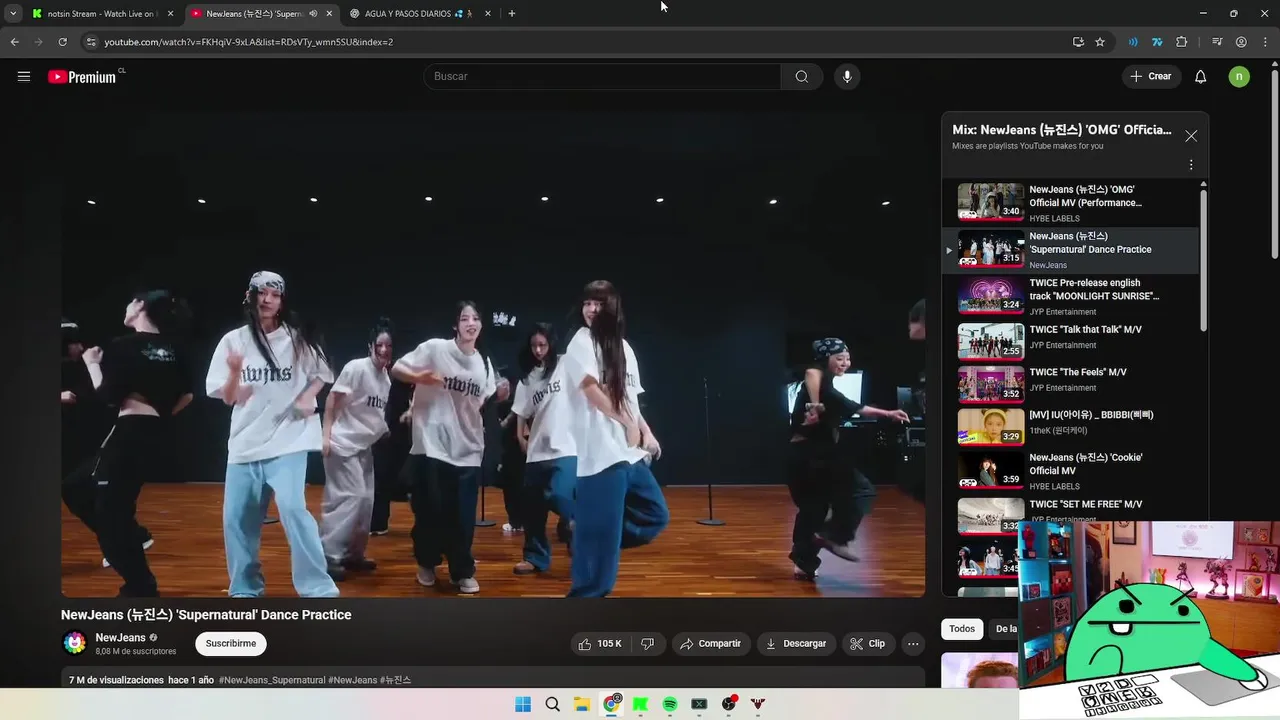This screenshot has width=1280, height=720.
Task: Select the Todos filter chip
Action: click(962, 629)
